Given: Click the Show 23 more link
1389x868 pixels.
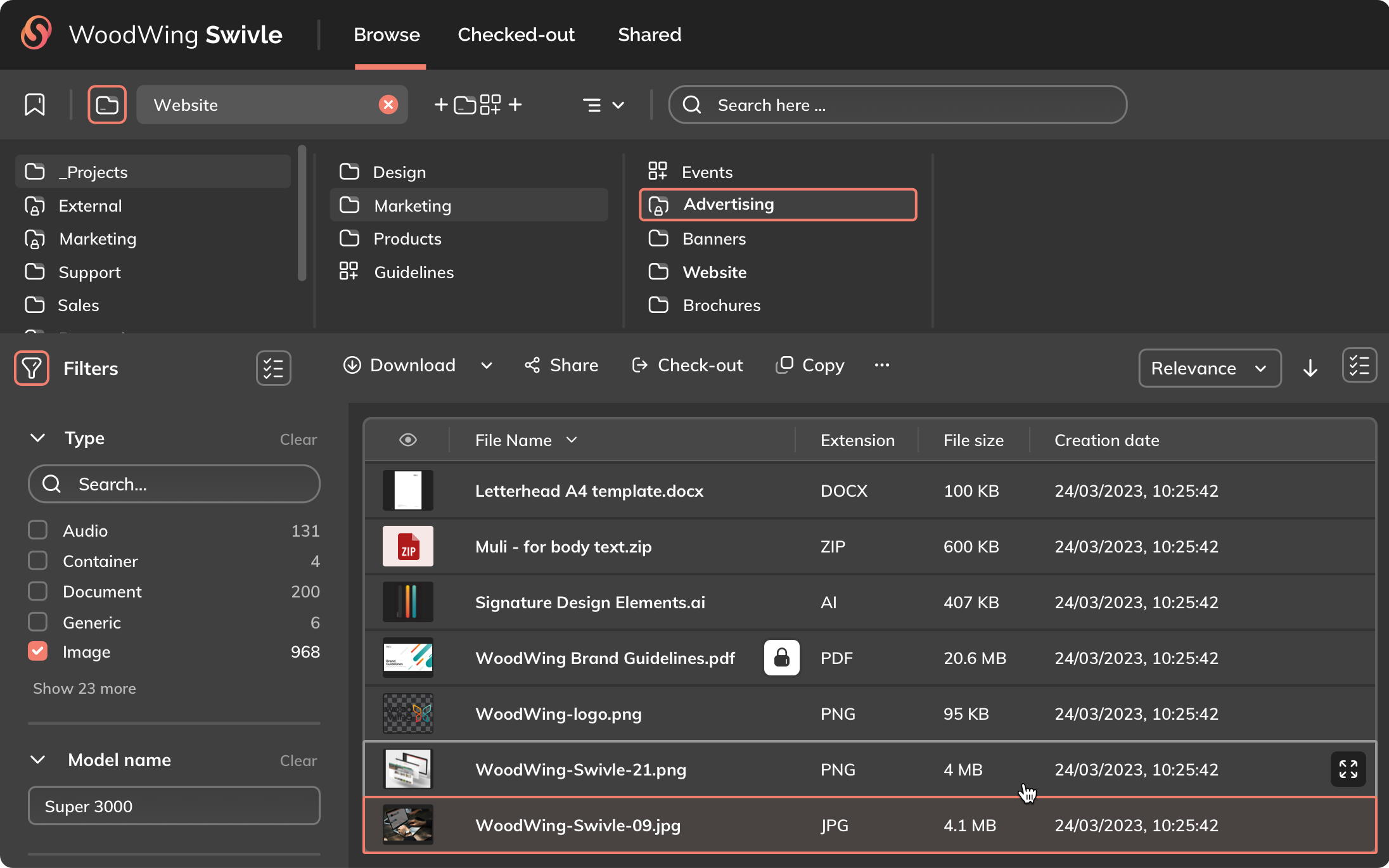Looking at the screenshot, I should (84, 689).
